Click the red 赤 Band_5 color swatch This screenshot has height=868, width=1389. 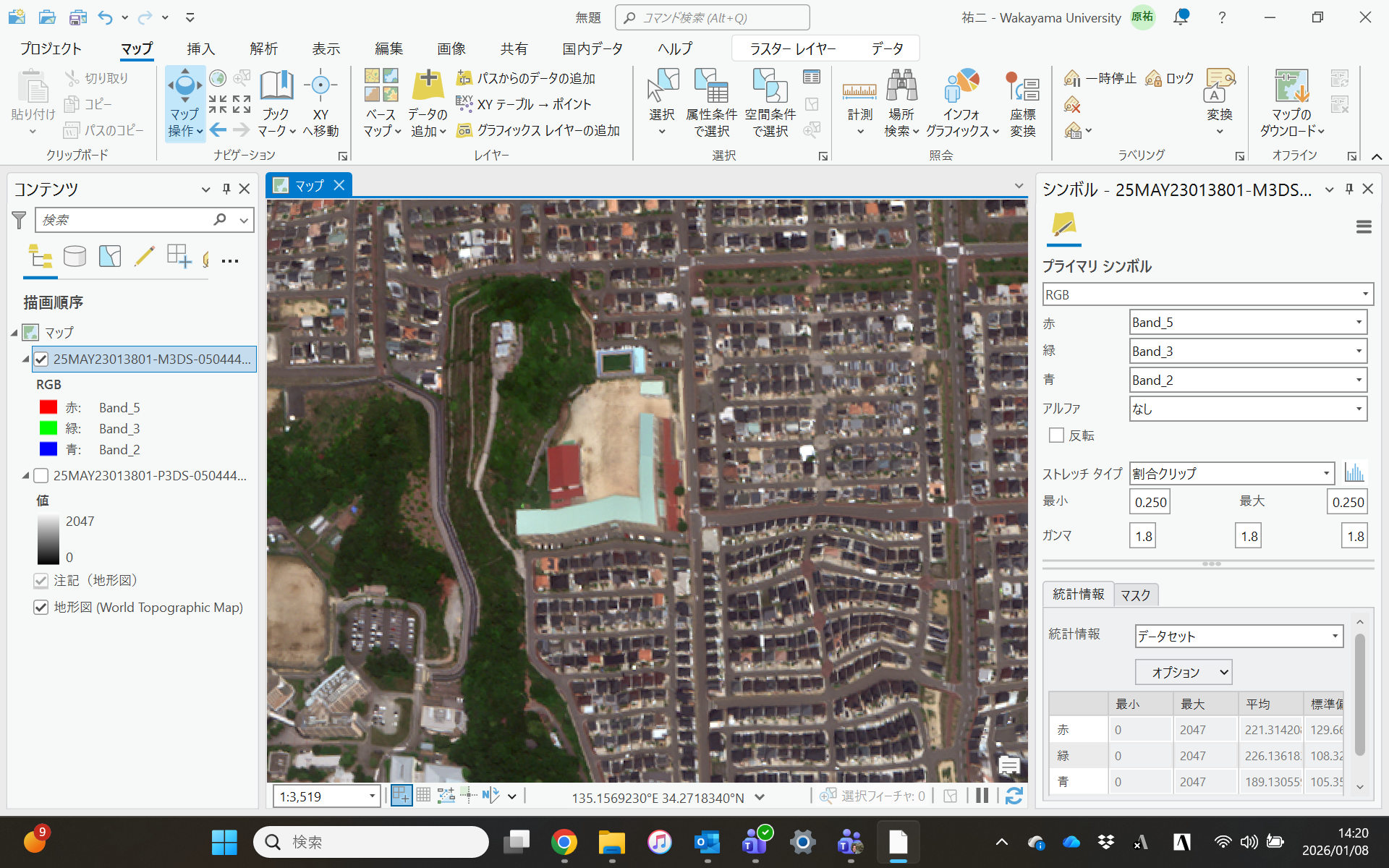click(x=48, y=407)
